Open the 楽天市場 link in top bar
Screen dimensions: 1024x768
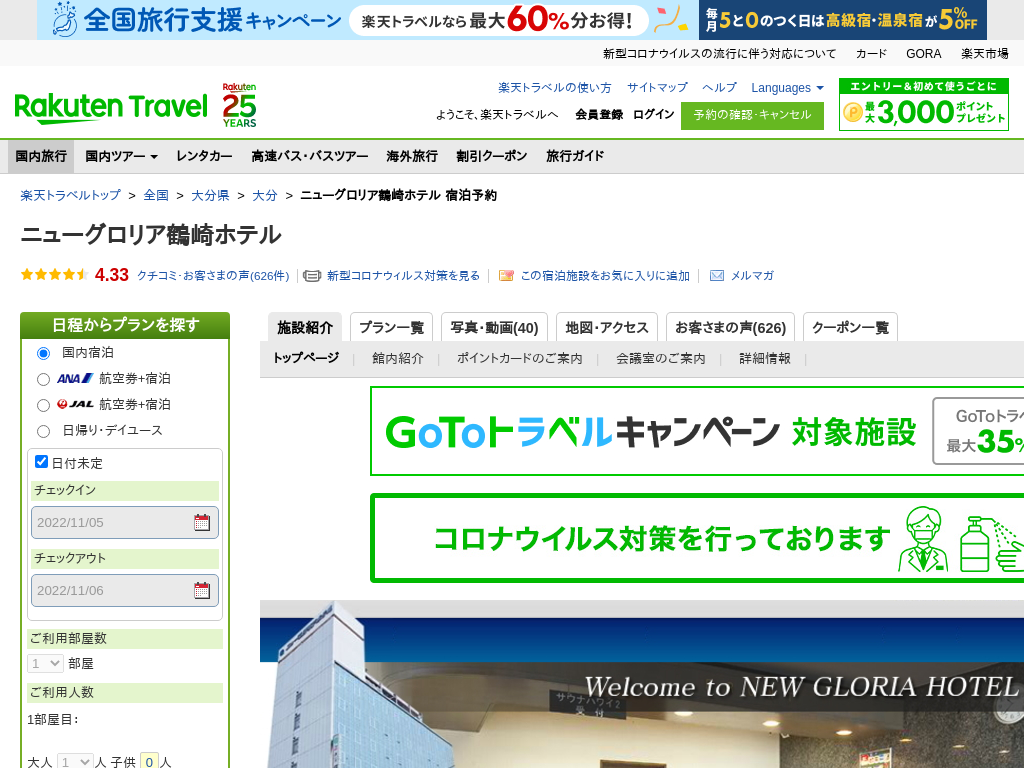(984, 54)
